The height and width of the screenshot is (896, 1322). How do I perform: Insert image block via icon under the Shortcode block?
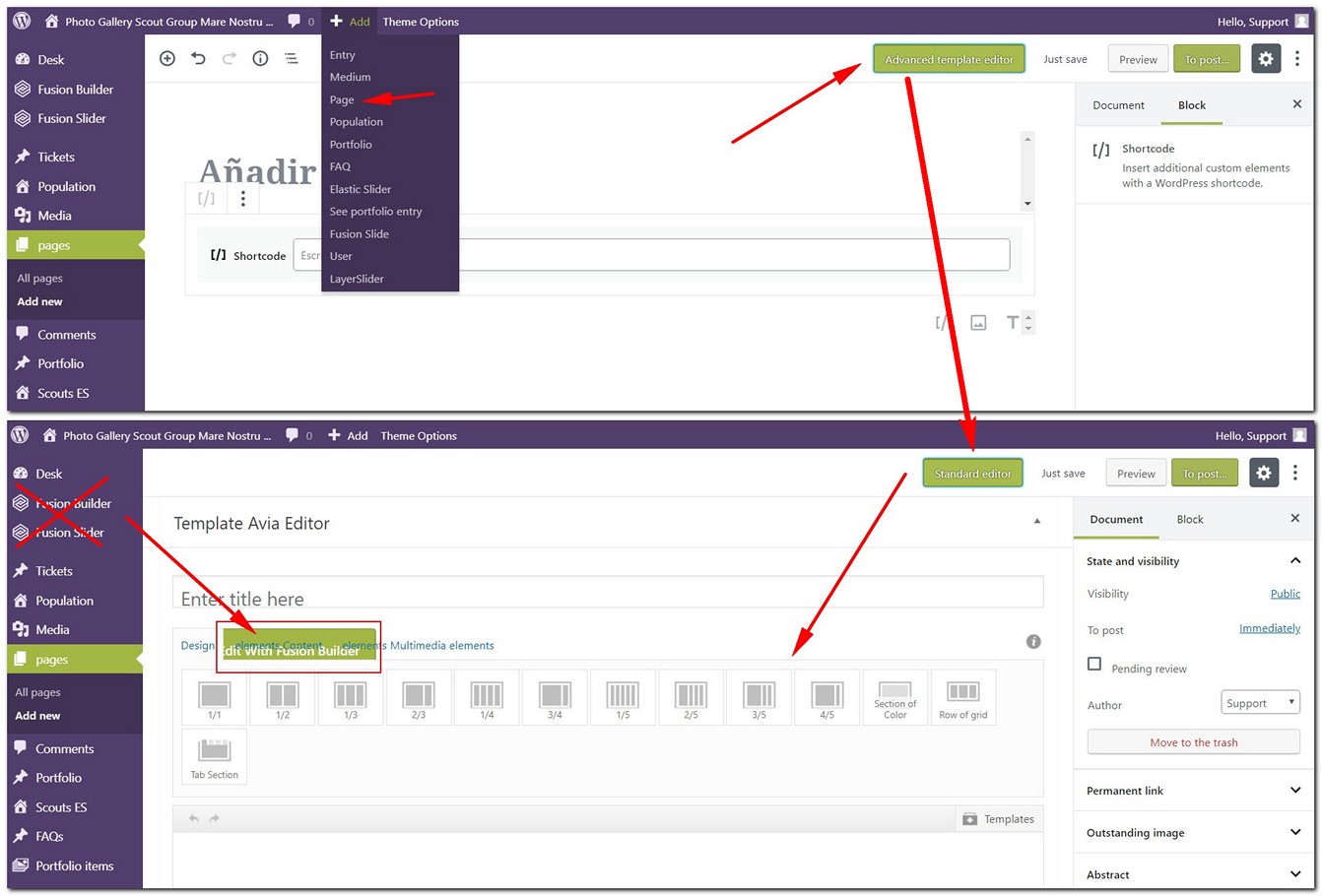[978, 323]
